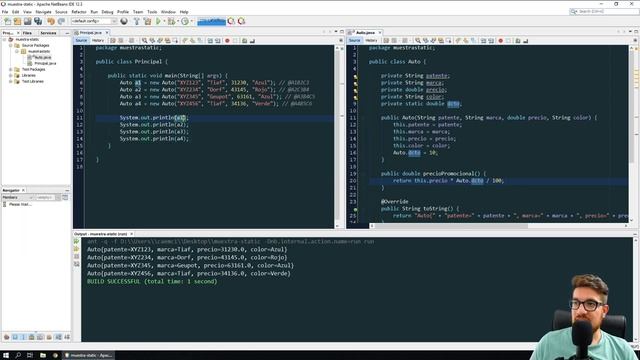The image size is (640, 360).
Task: Click the Windows Start button
Action: pos(6,356)
